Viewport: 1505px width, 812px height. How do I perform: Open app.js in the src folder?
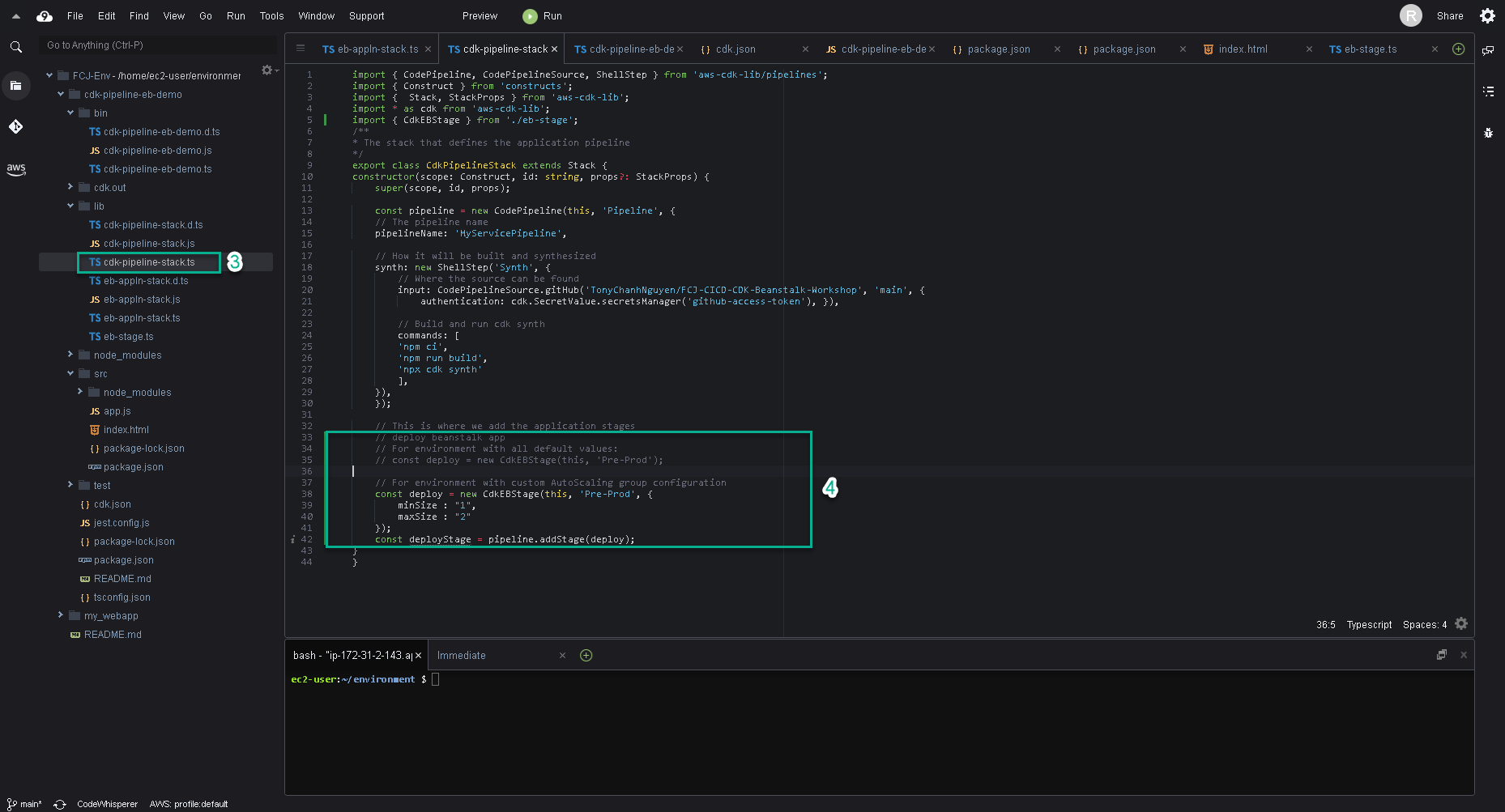pyautogui.click(x=117, y=411)
